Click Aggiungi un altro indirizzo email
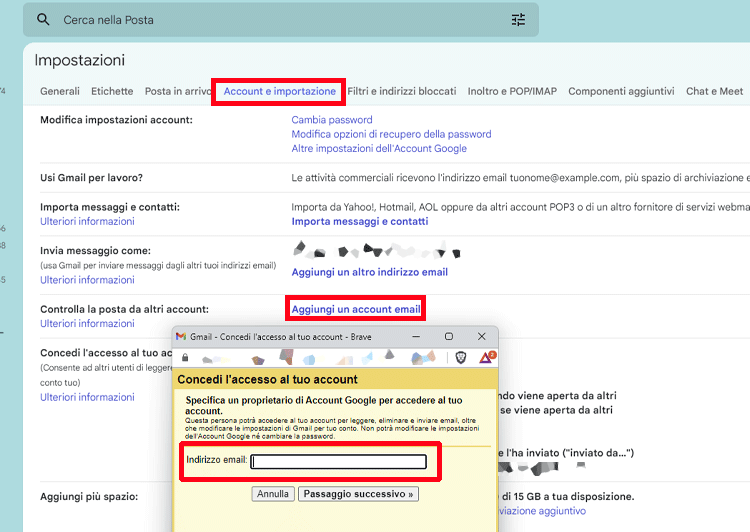 370,272
